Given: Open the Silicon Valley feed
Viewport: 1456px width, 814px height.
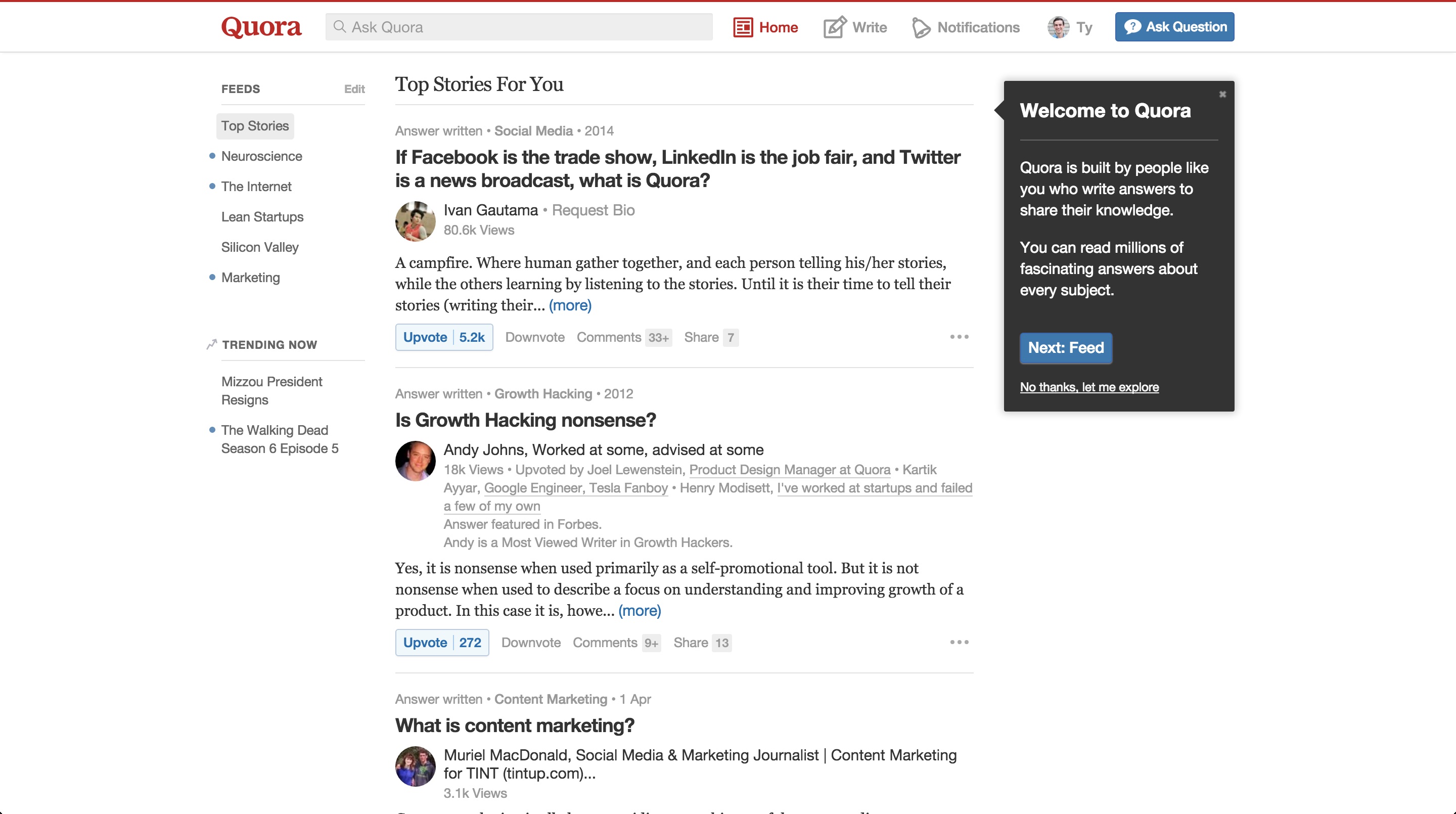Looking at the screenshot, I should pyautogui.click(x=260, y=247).
